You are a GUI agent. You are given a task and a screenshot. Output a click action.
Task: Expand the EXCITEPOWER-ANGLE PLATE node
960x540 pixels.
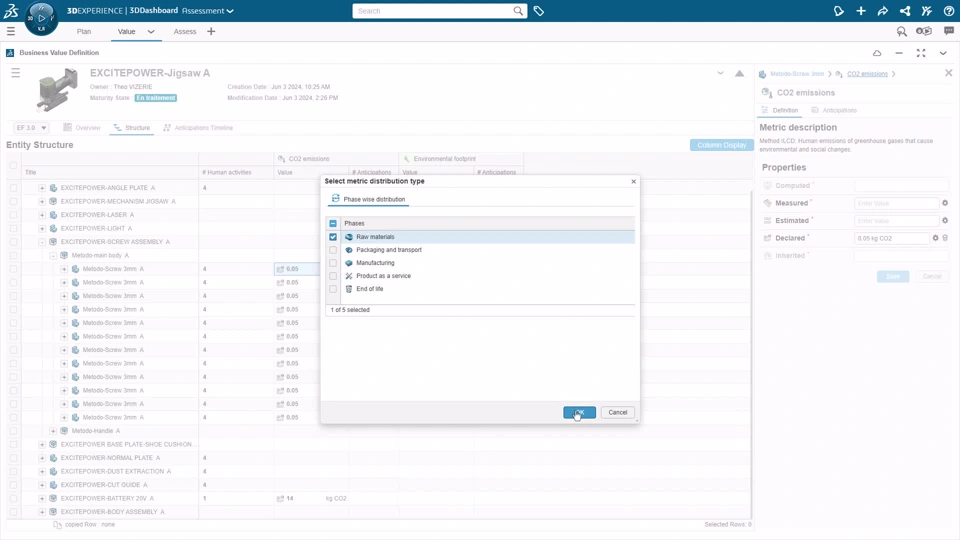(42, 188)
